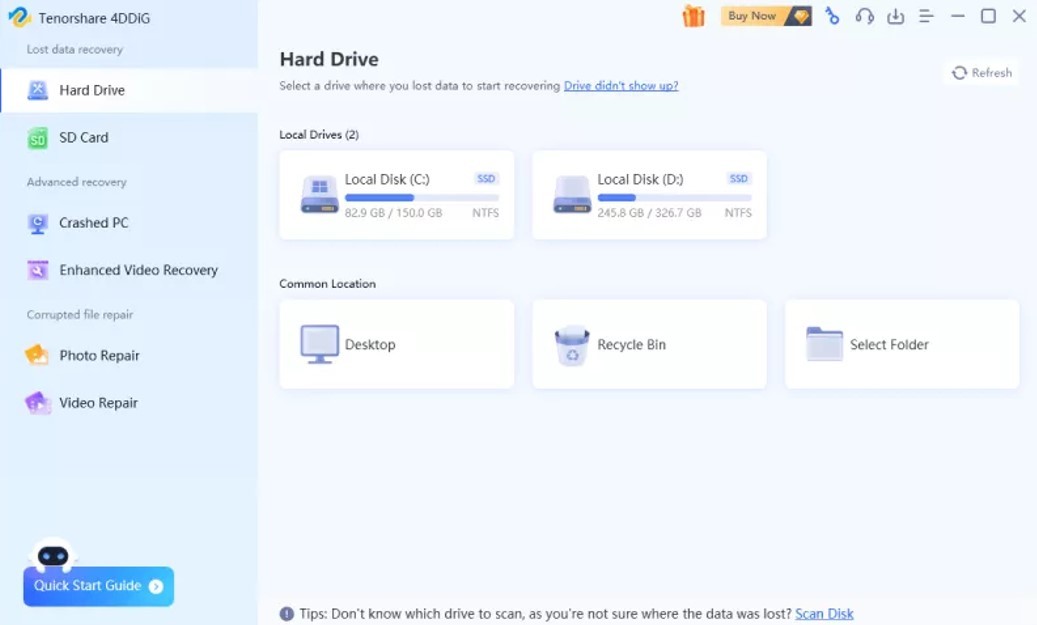1037x625 pixels.
Task: Open the Video Repair tool
Action: [x=98, y=403]
